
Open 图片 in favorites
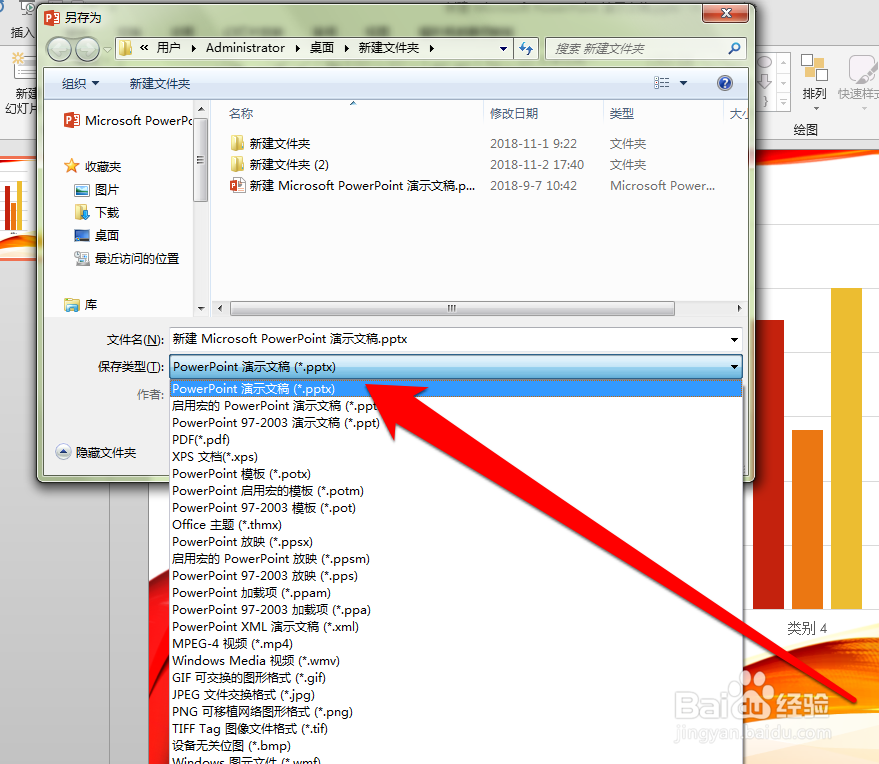click(x=96, y=190)
